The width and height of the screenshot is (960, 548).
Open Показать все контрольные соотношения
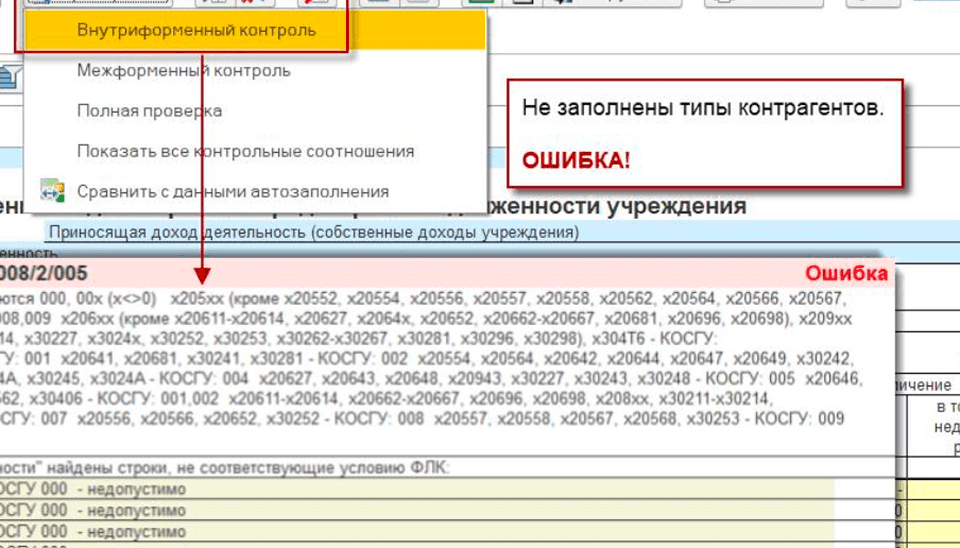(245, 151)
